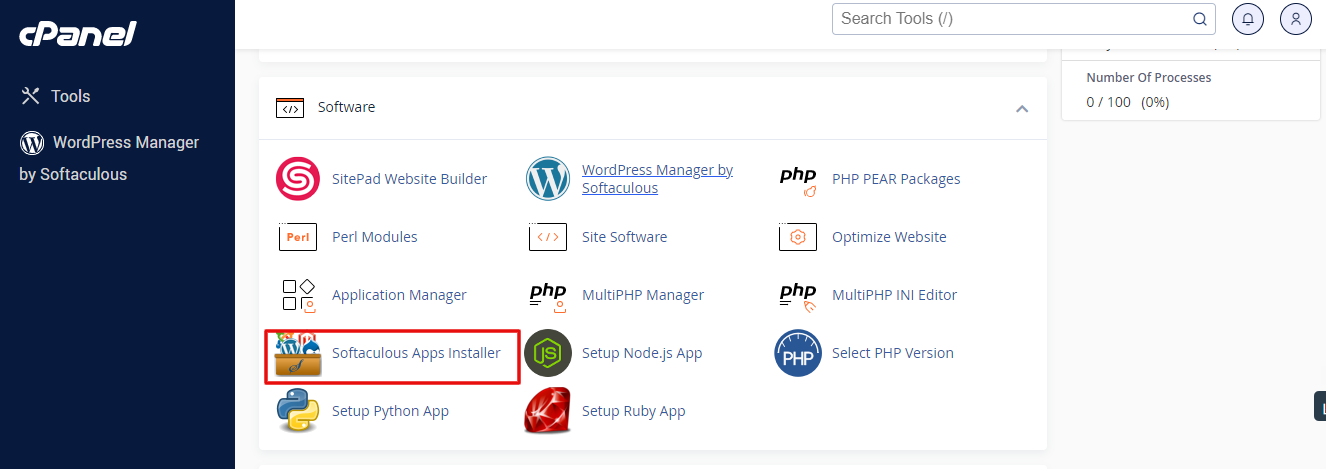1326x469 pixels.
Task: Click the Tools wrench icon in sidebar
Action: 31,96
